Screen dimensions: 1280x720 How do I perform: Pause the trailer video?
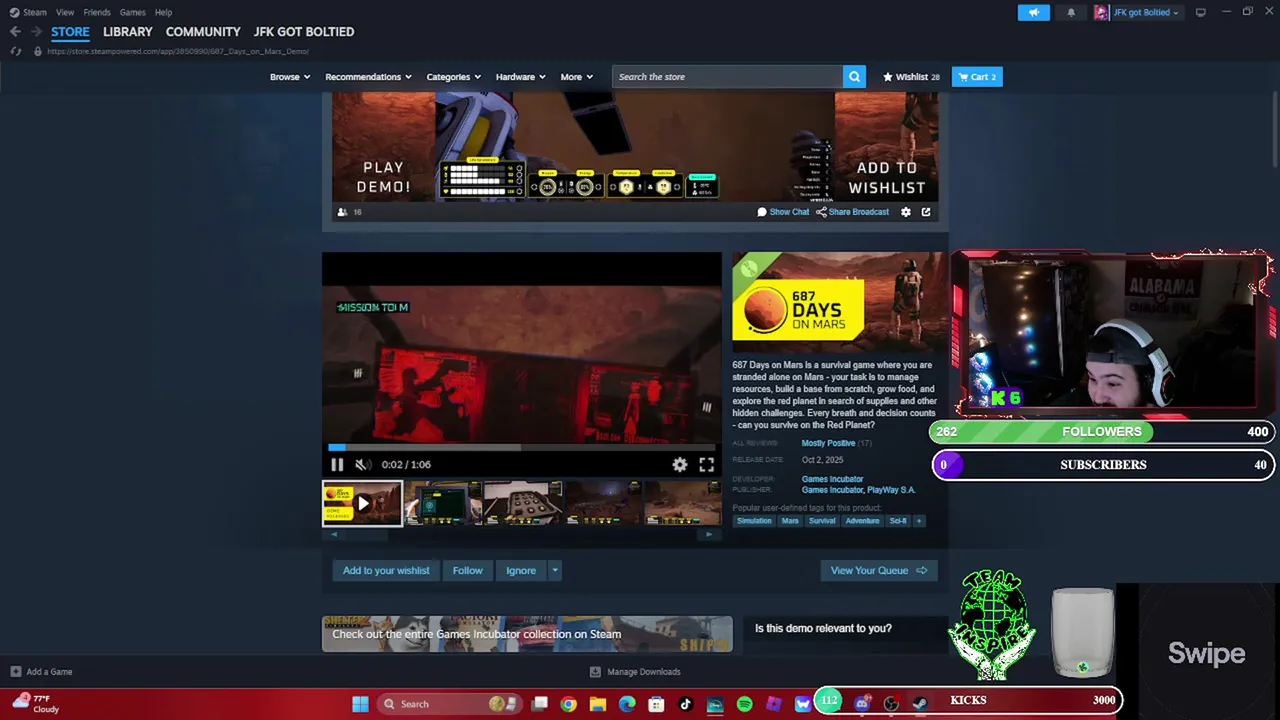click(337, 464)
